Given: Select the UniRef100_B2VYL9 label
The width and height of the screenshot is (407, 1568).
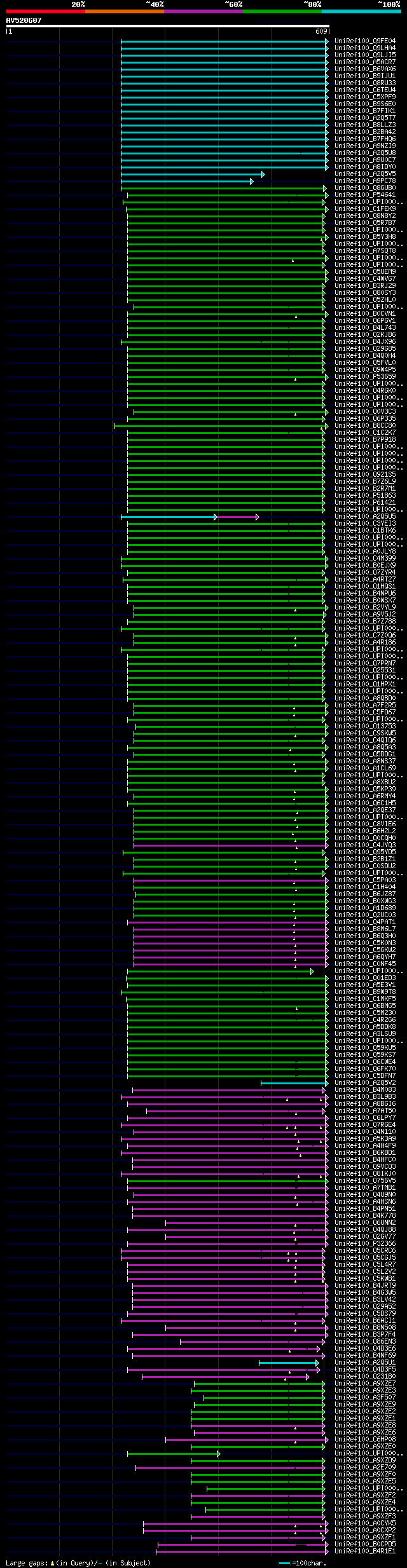Looking at the screenshot, I should [365, 608].
